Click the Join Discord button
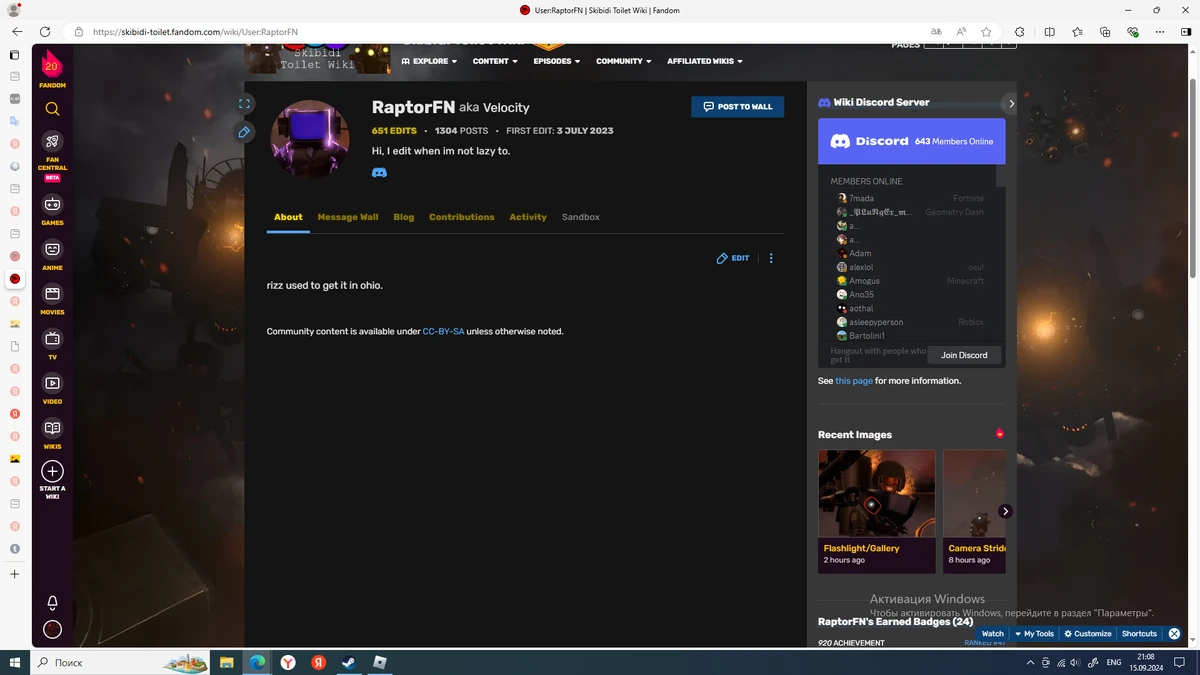1200x675 pixels. pos(963,355)
